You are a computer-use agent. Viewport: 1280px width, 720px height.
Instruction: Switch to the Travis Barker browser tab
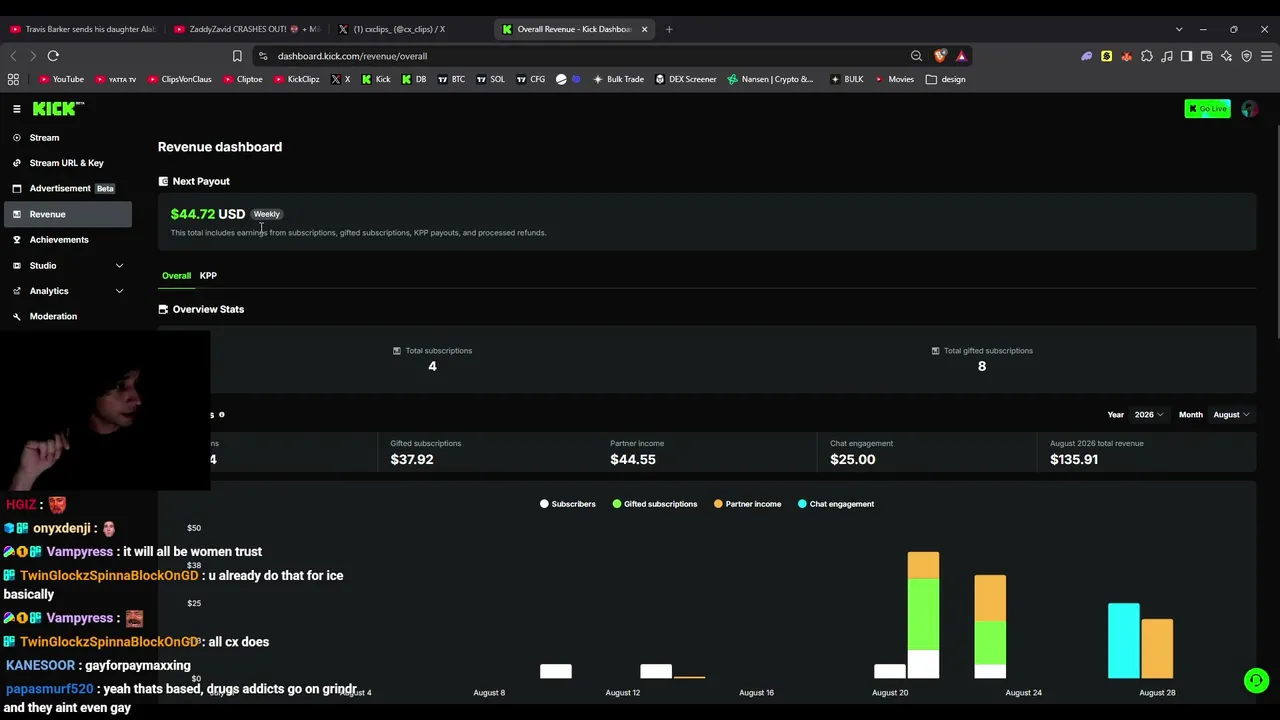(x=83, y=29)
